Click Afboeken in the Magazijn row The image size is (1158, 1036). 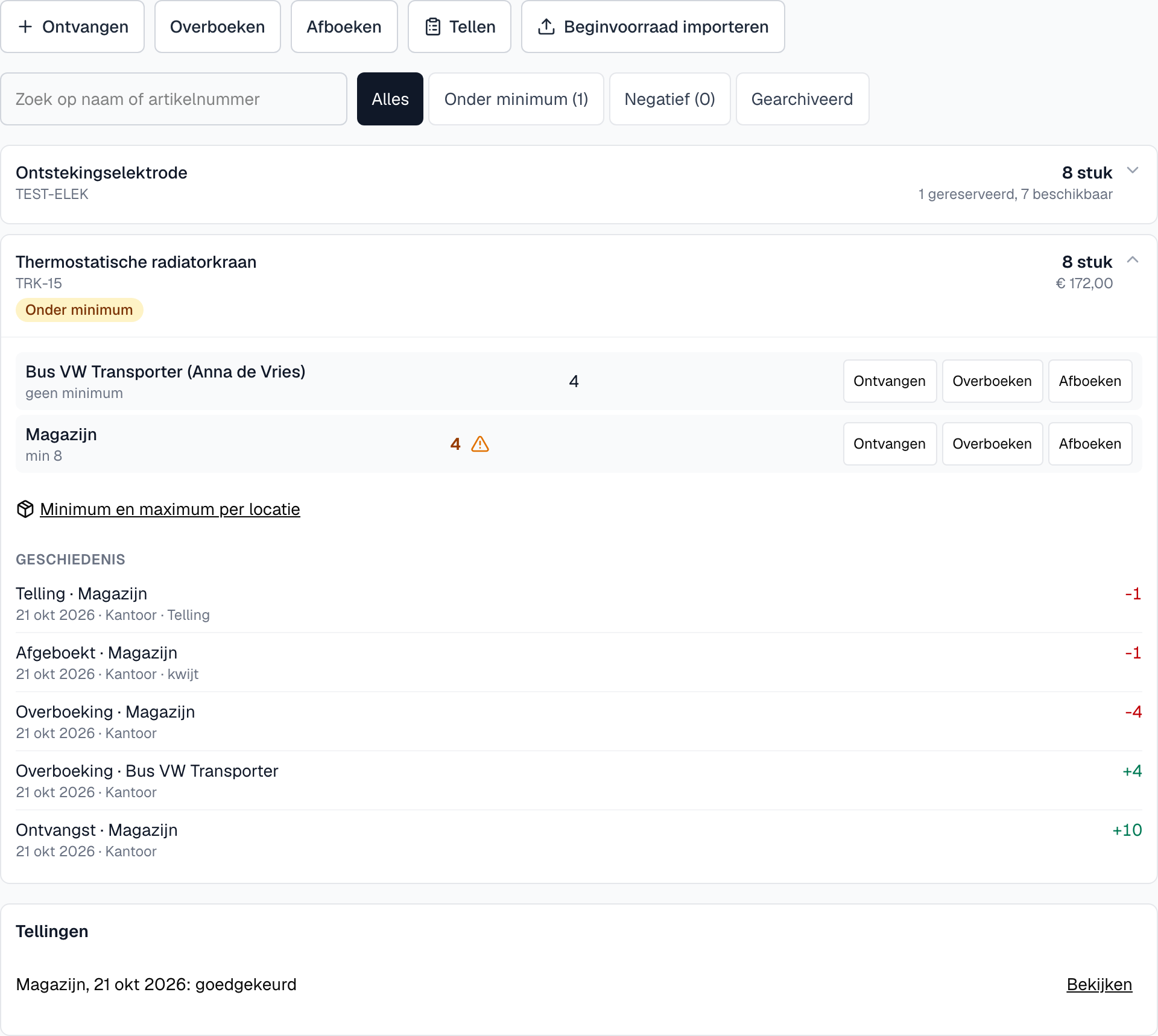coord(1090,444)
